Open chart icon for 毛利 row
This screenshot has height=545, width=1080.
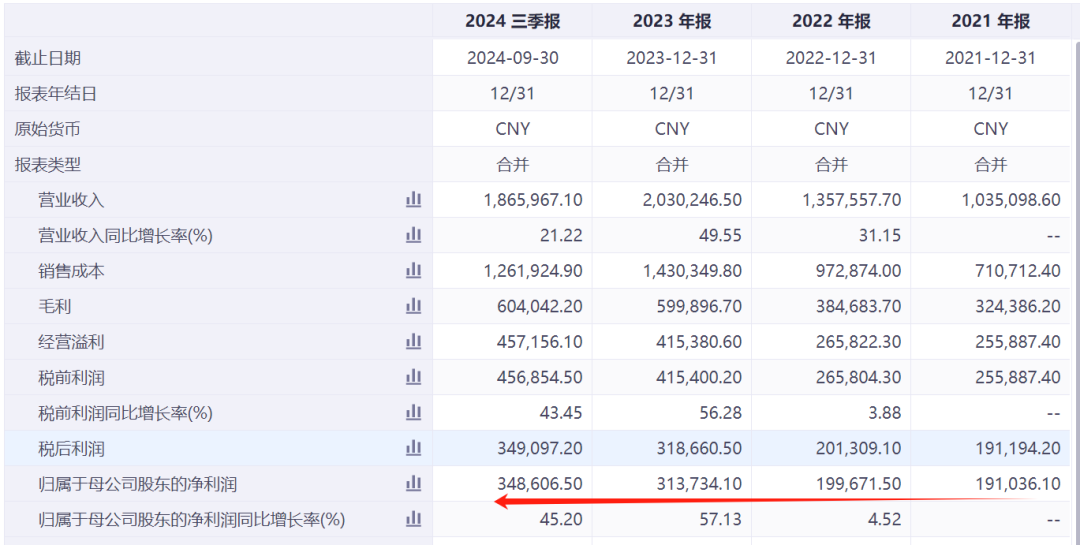point(413,306)
